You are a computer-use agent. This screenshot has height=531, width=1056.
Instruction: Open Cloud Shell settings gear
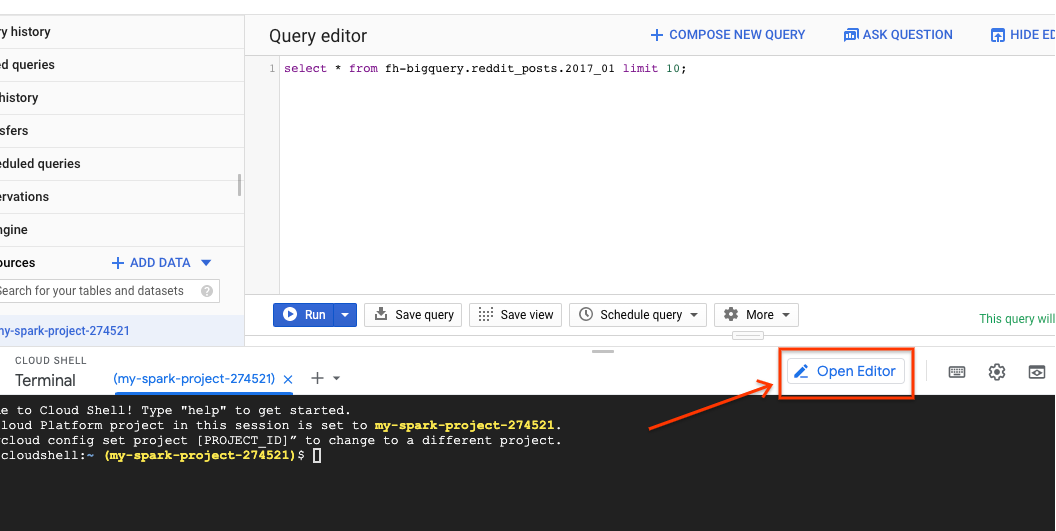[997, 372]
